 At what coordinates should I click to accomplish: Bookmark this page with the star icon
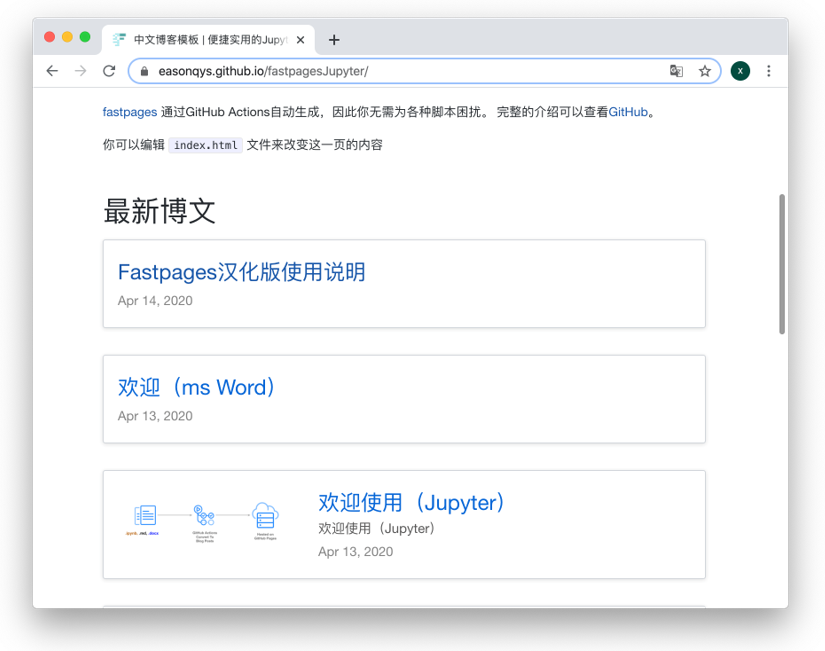(x=705, y=71)
